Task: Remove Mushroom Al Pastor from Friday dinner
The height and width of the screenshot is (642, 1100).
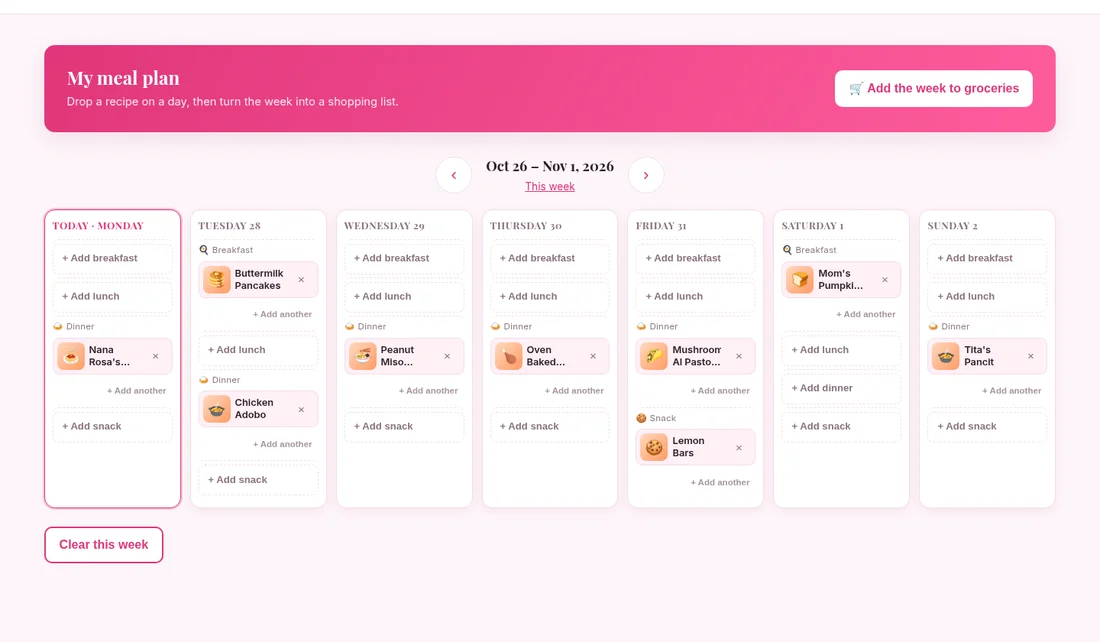Action: [739, 356]
